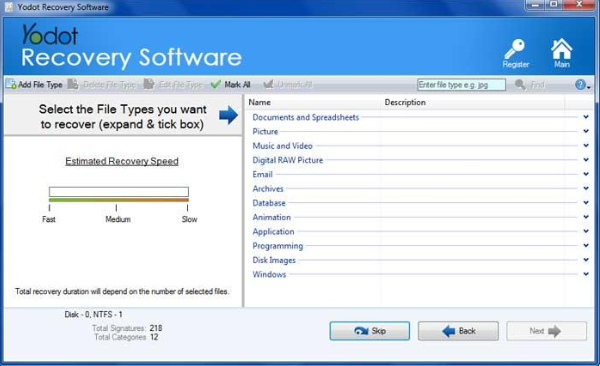Click the Add File Type icon
Viewport: 600px width, 366px height.
[x=11, y=84]
